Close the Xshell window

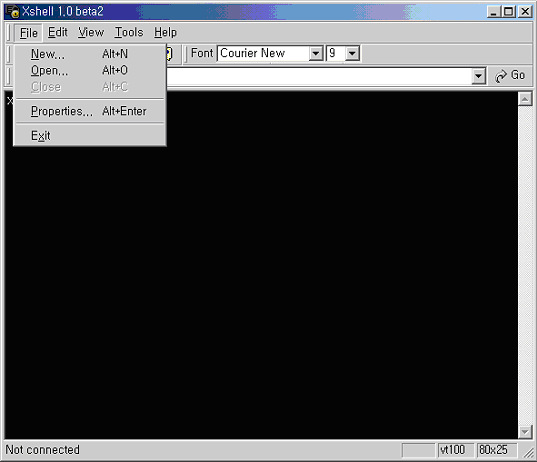pos(525,12)
